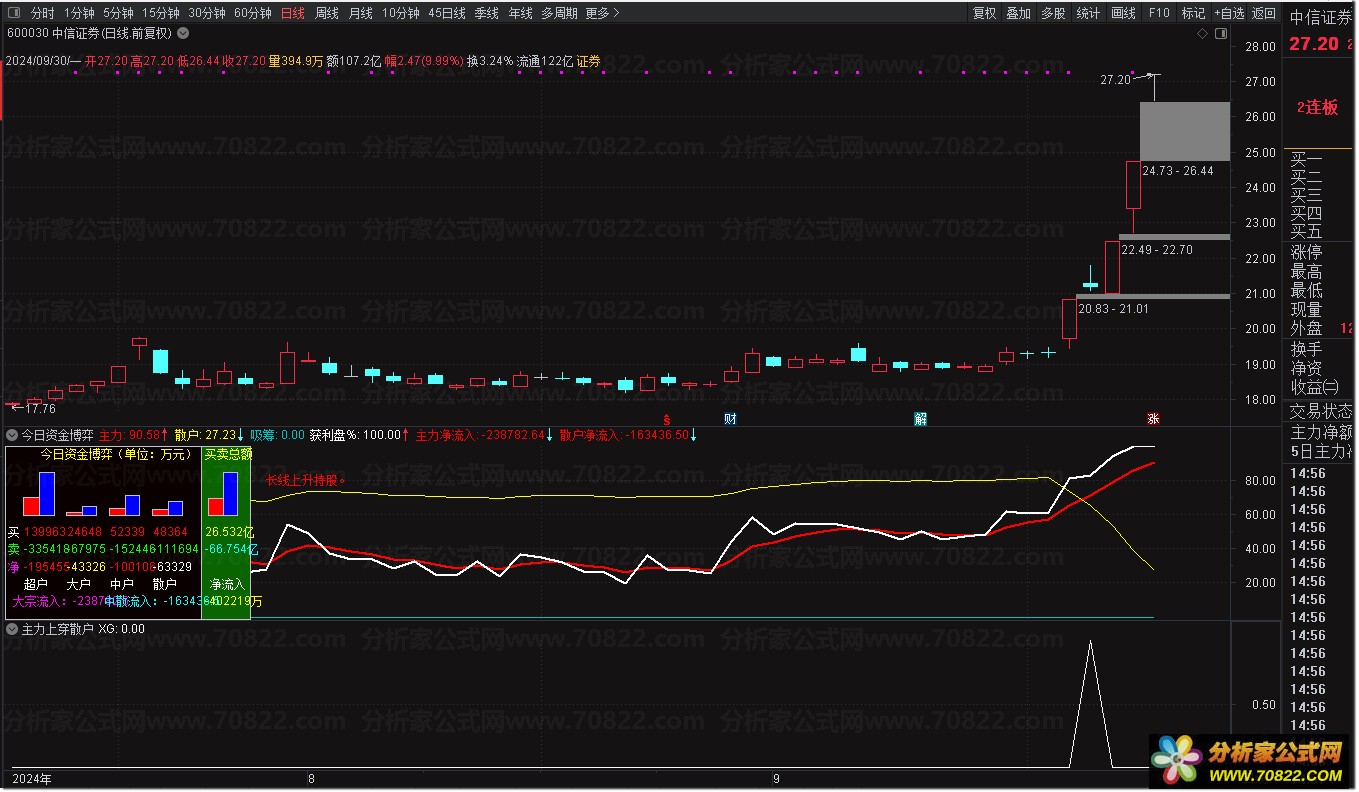Viewport: 1359px width, 792px height.
Task: Switch to 周线 weekly chart
Action: (x=327, y=13)
